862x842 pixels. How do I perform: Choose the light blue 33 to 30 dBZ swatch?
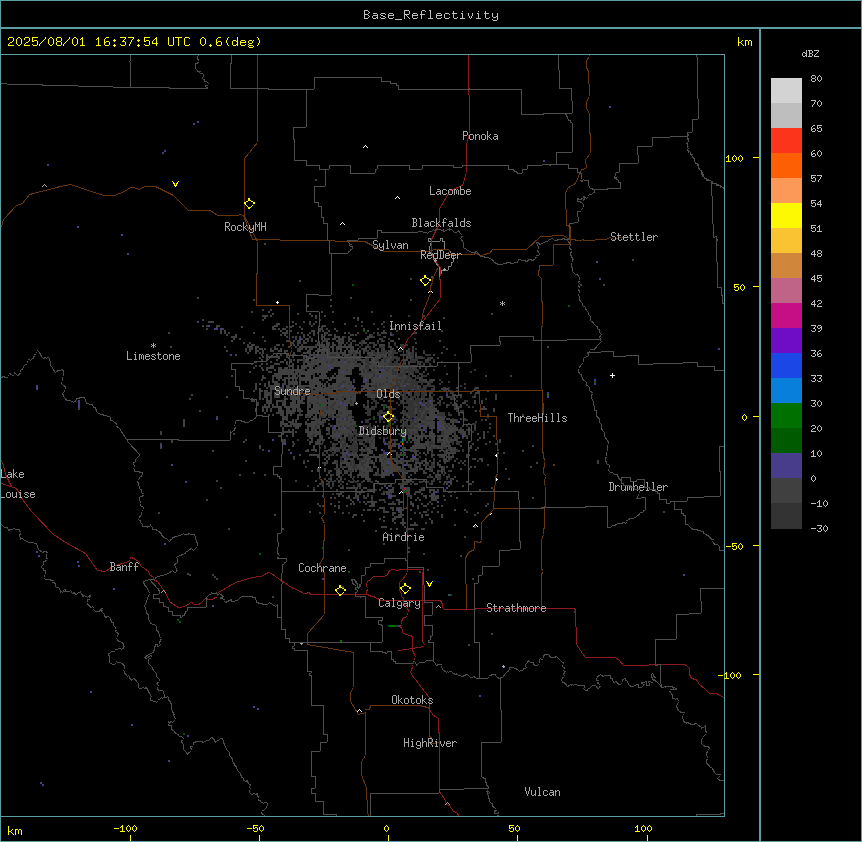[x=786, y=390]
